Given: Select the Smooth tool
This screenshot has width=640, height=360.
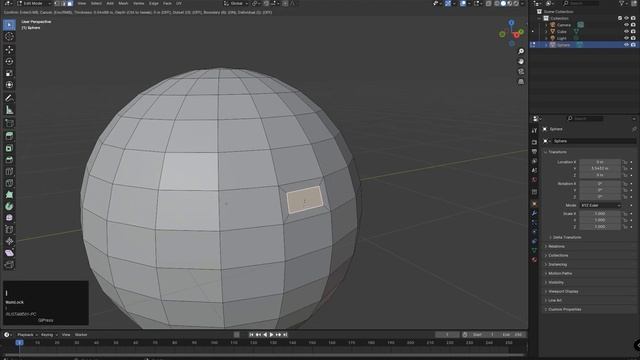Looking at the screenshot, I should coord(9,218).
